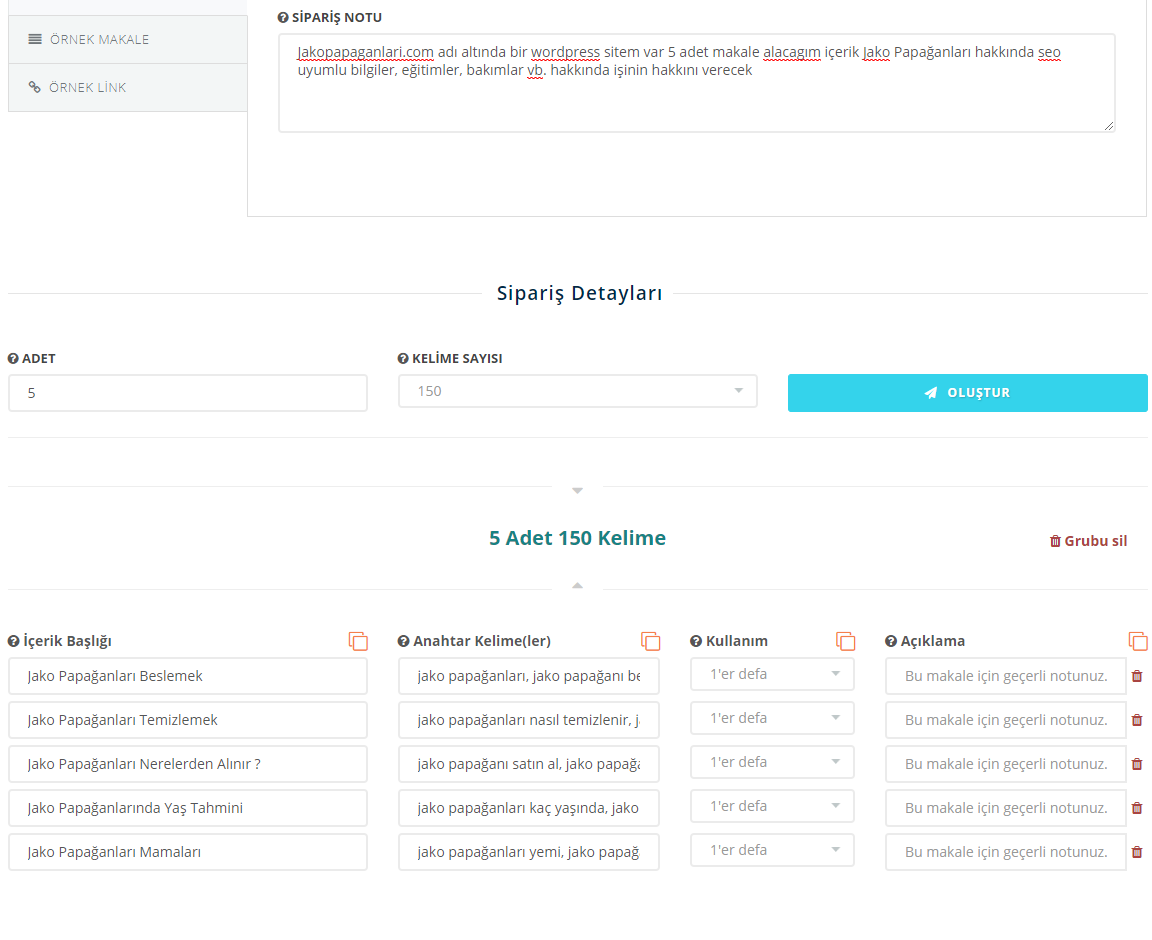Open Kullanım dropdown in Beslemek row
This screenshot has width=1152, height=940.
click(772, 674)
